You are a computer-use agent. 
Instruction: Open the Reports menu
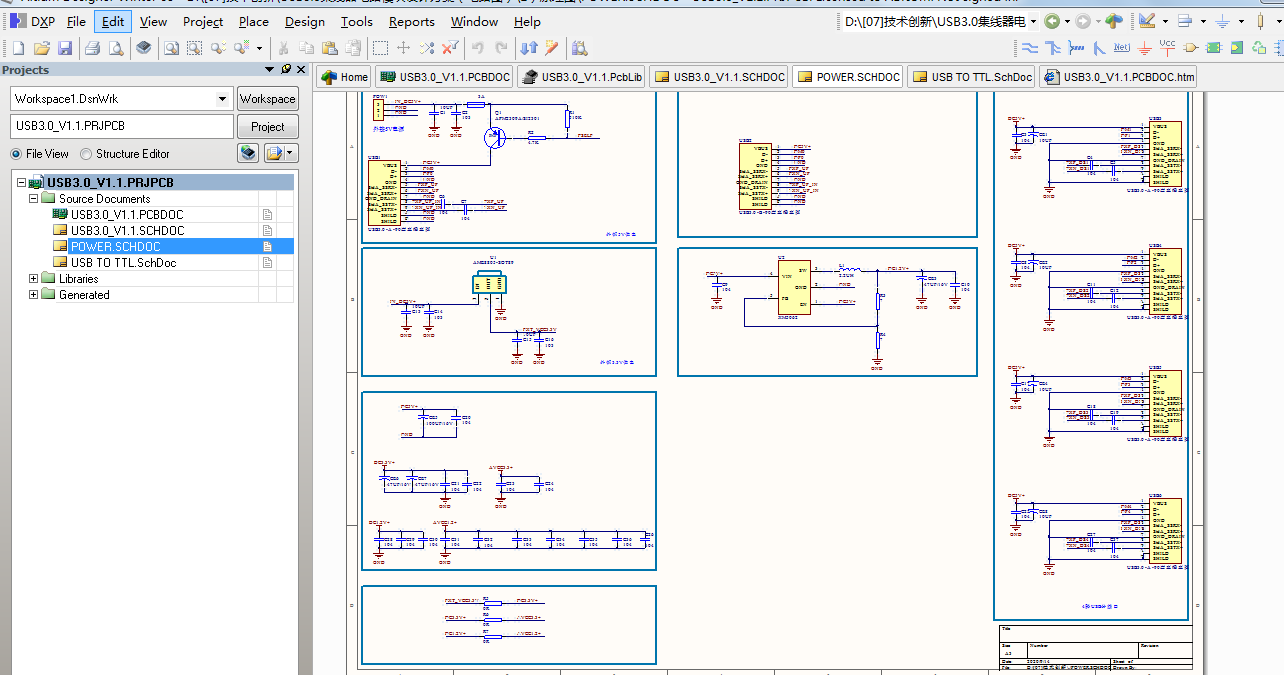412,21
